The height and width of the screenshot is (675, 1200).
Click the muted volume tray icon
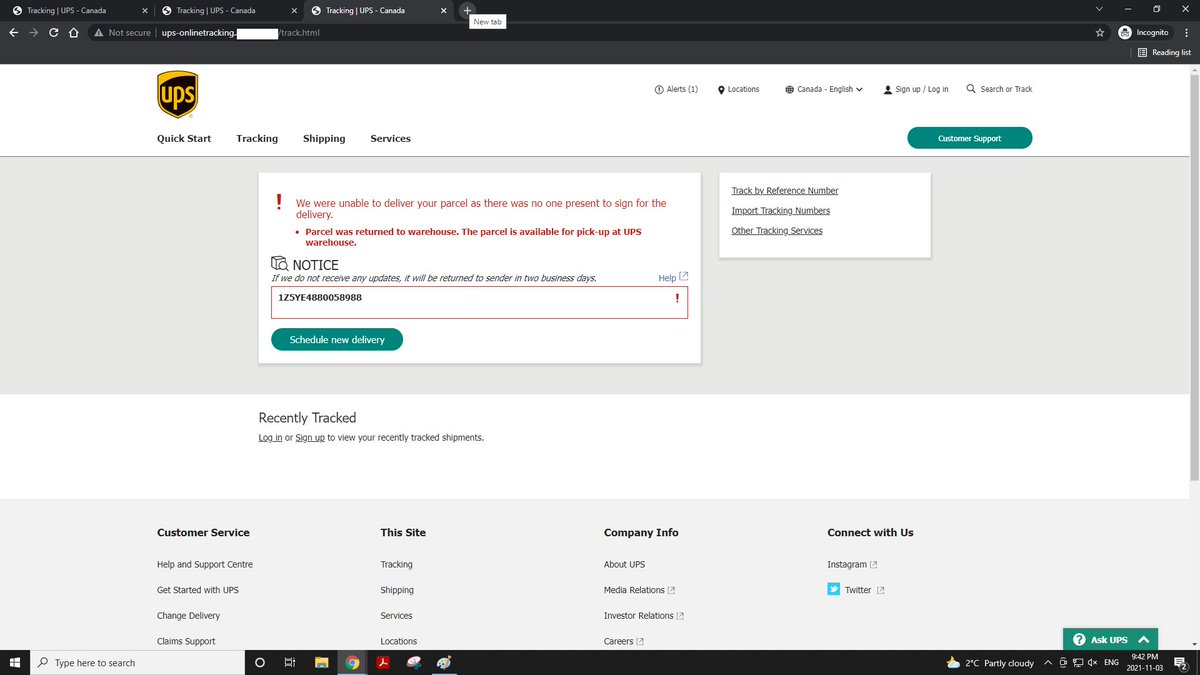point(1094,663)
